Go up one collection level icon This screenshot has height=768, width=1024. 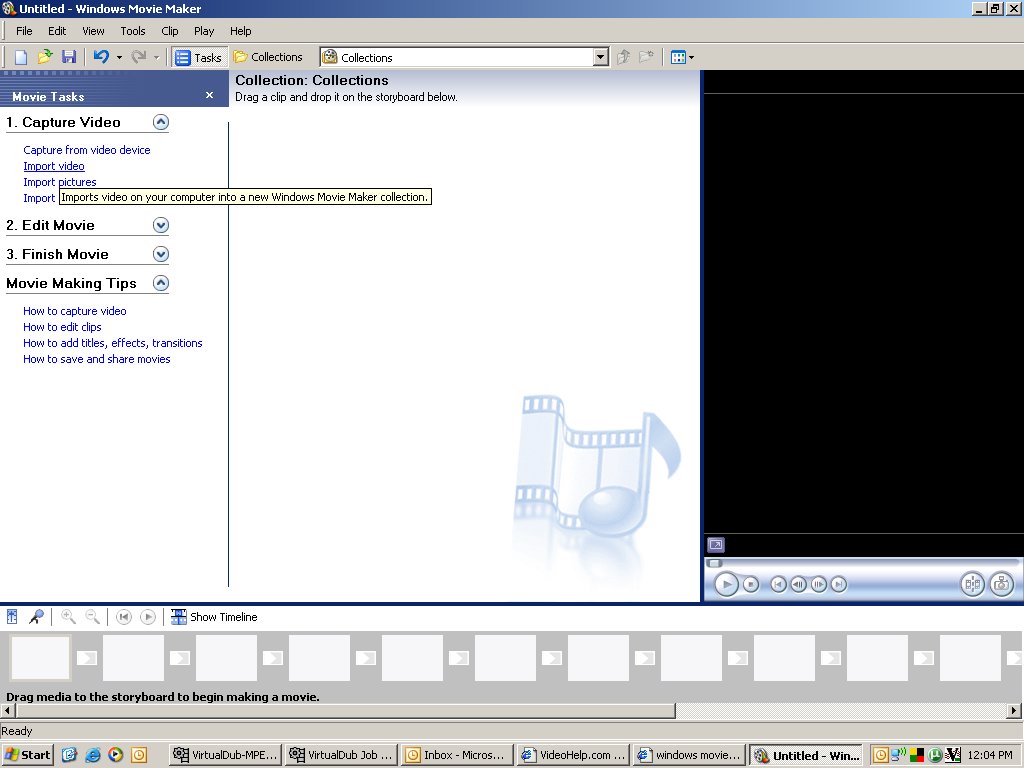click(x=624, y=57)
